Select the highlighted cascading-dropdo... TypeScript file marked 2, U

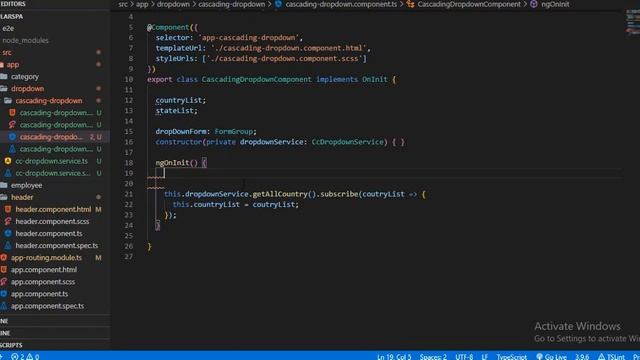pyautogui.click(x=55, y=137)
